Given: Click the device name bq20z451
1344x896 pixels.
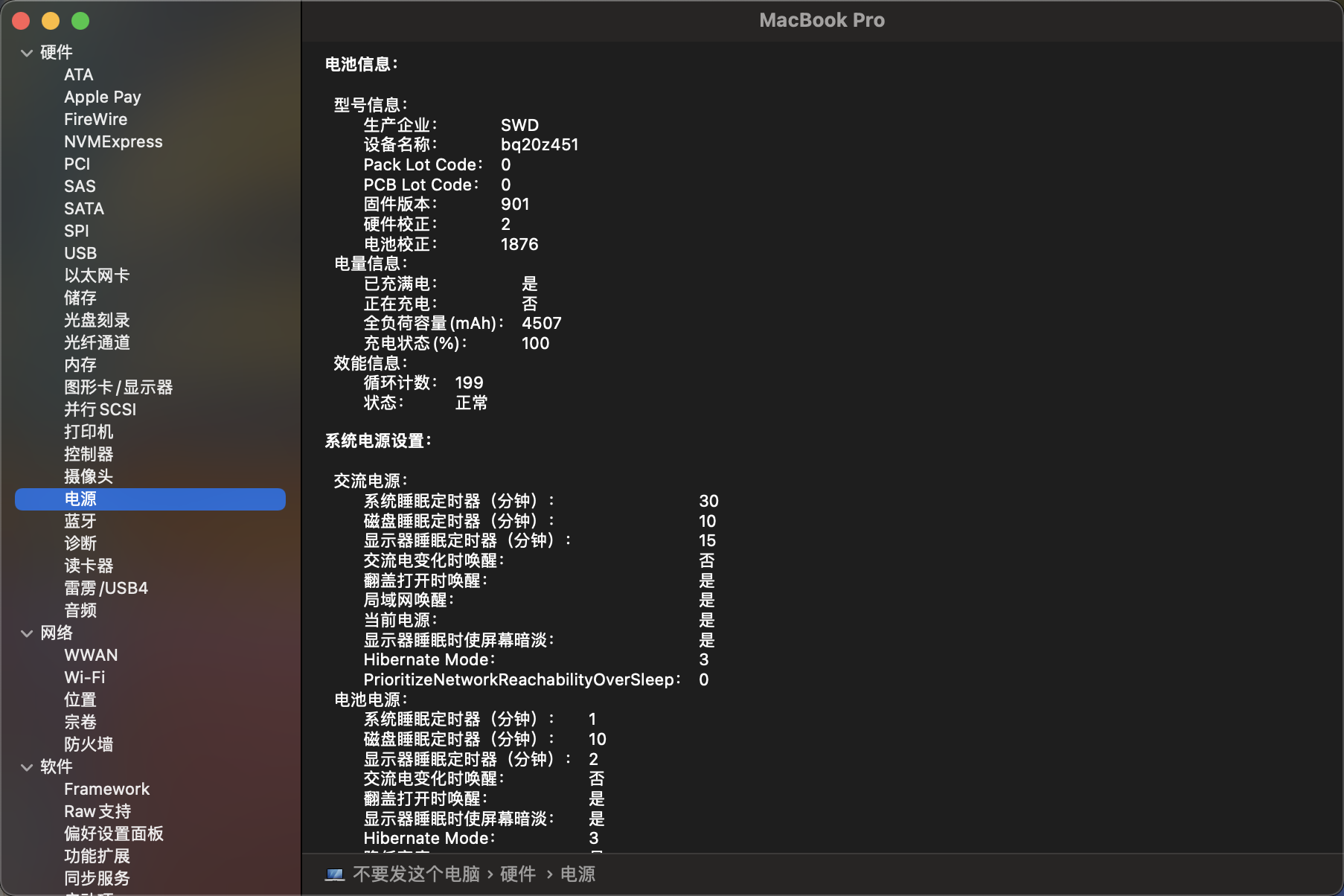Looking at the screenshot, I should pos(540,145).
